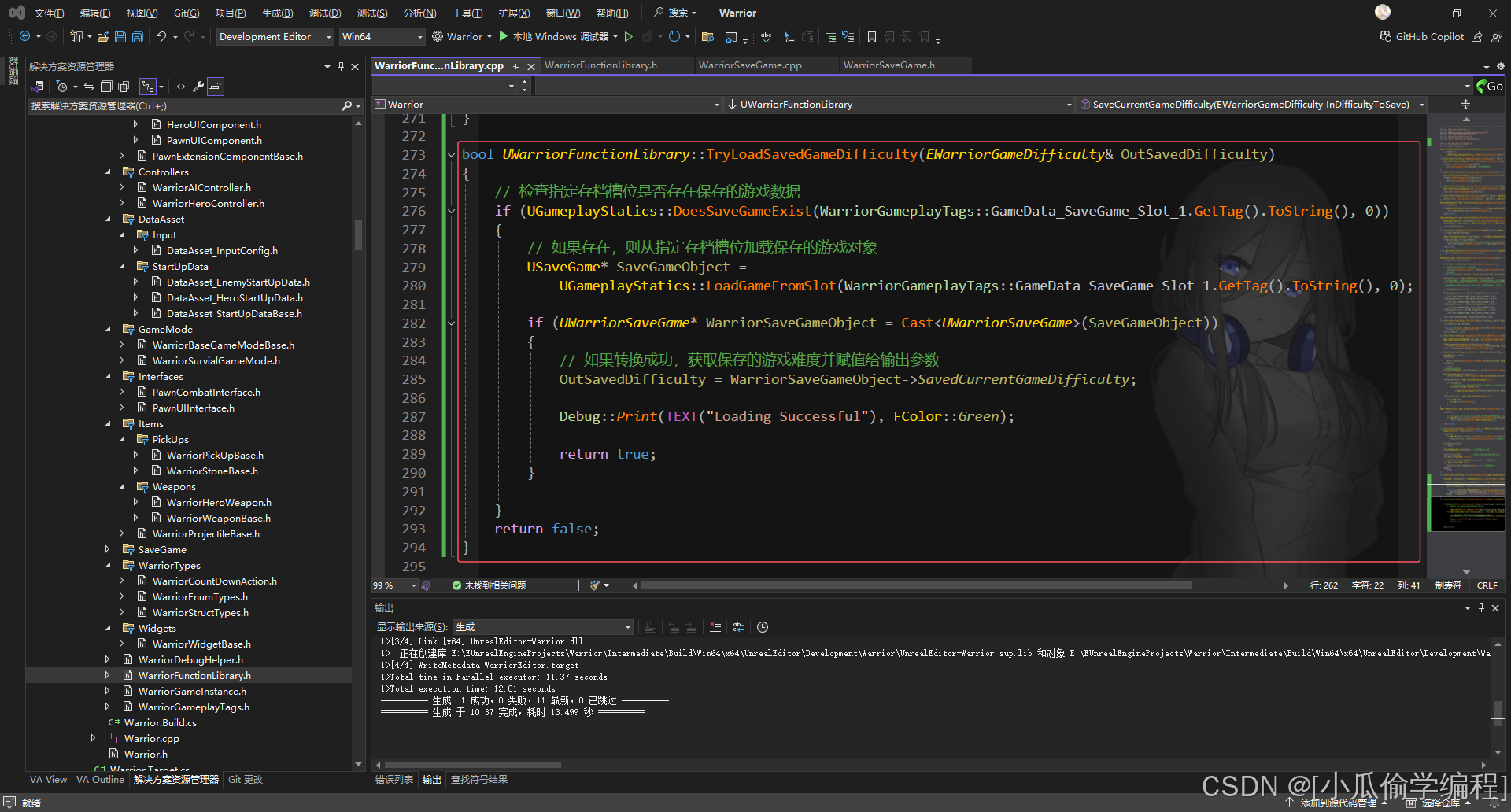The width and height of the screenshot is (1511, 812).
Task: Open GitHub Copilot
Action: [x=1421, y=37]
